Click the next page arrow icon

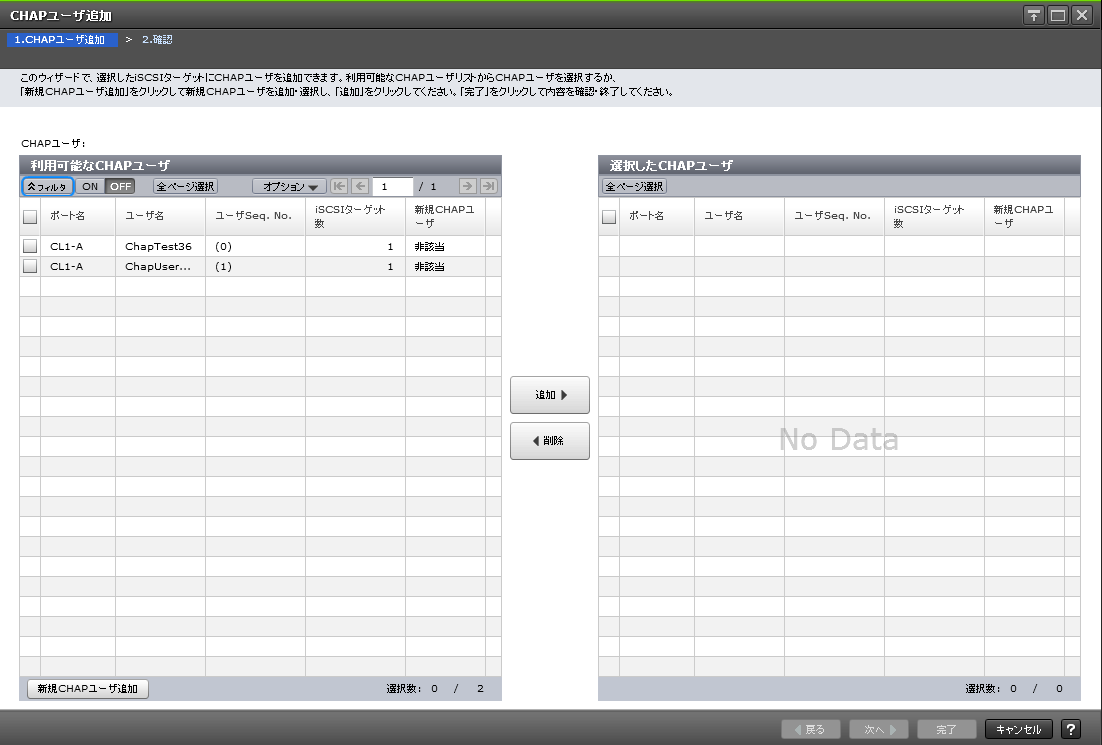(466, 186)
